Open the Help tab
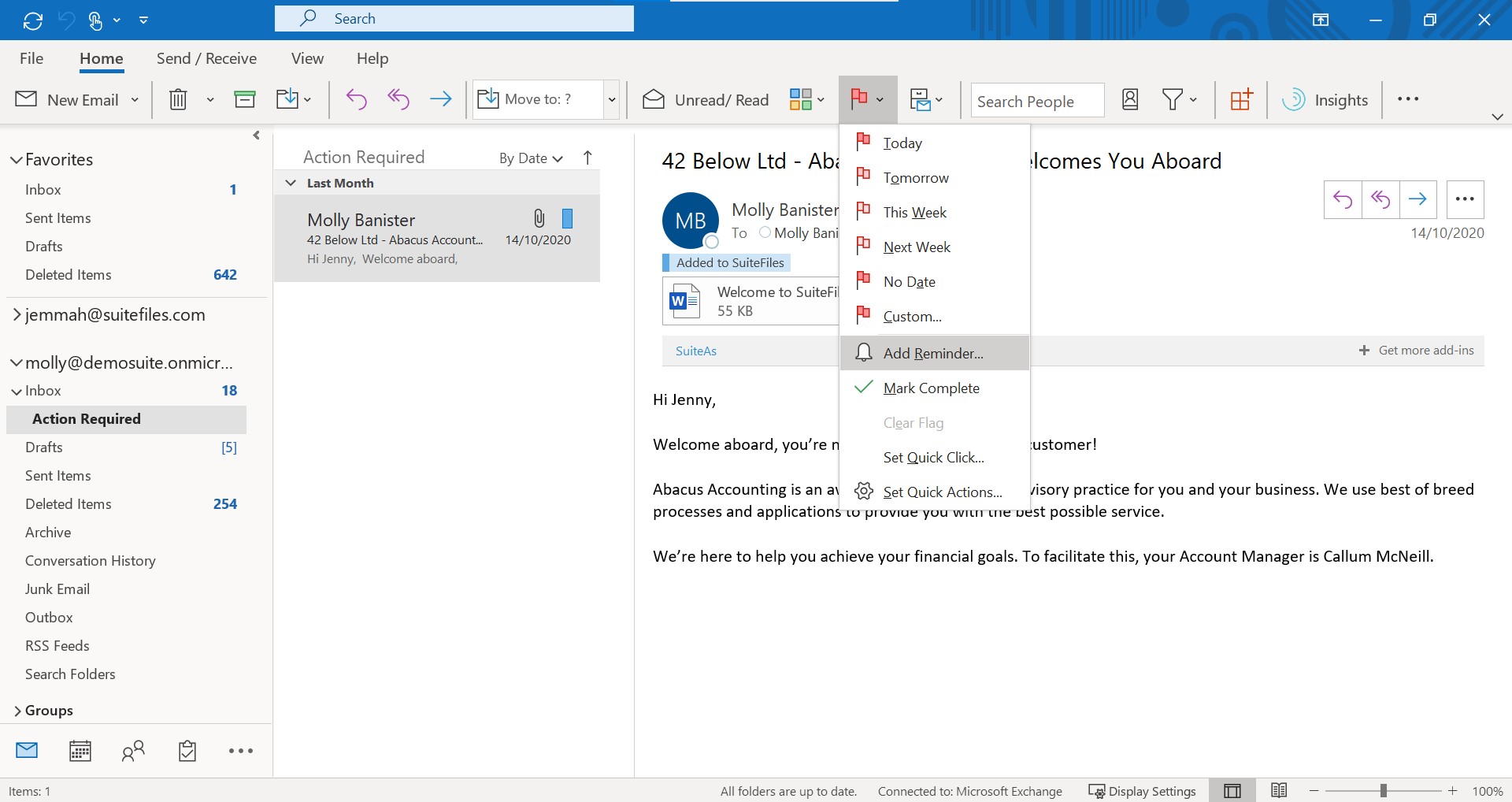 pyautogui.click(x=372, y=58)
